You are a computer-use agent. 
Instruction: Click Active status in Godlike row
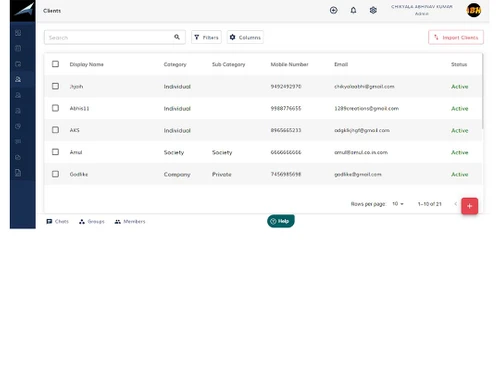pyautogui.click(x=460, y=174)
